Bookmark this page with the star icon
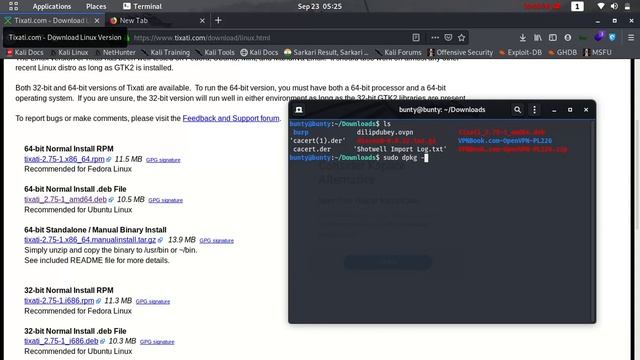Screen dimensions: 640x360 pos(462,38)
